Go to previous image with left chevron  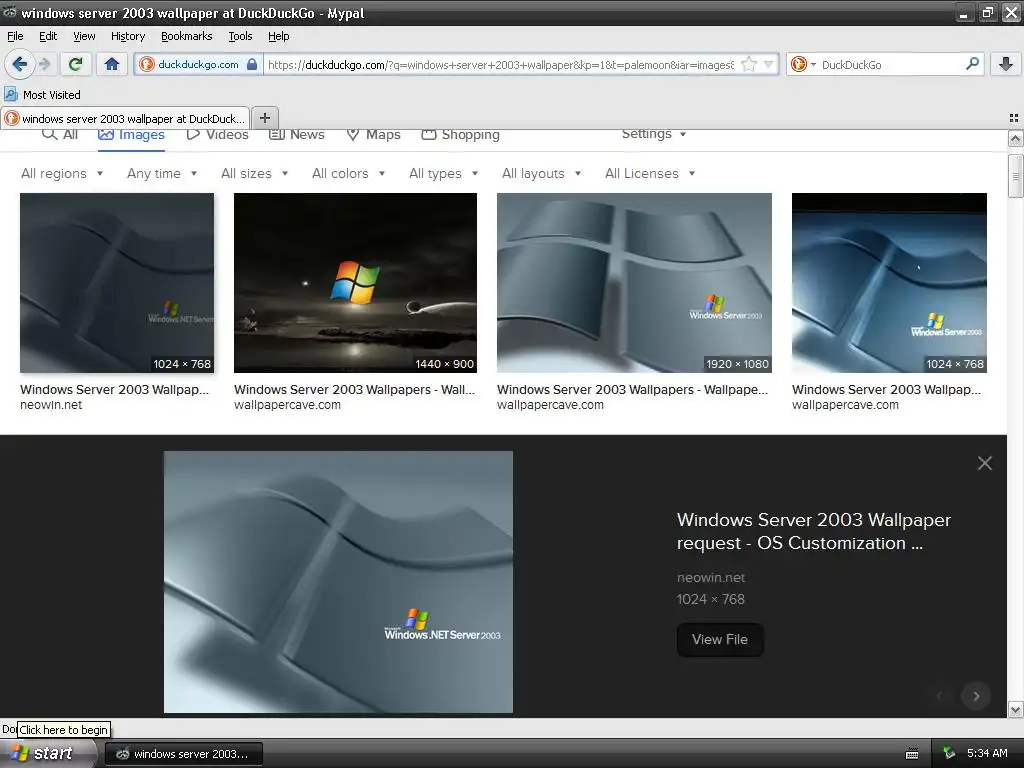click(940, 696)
